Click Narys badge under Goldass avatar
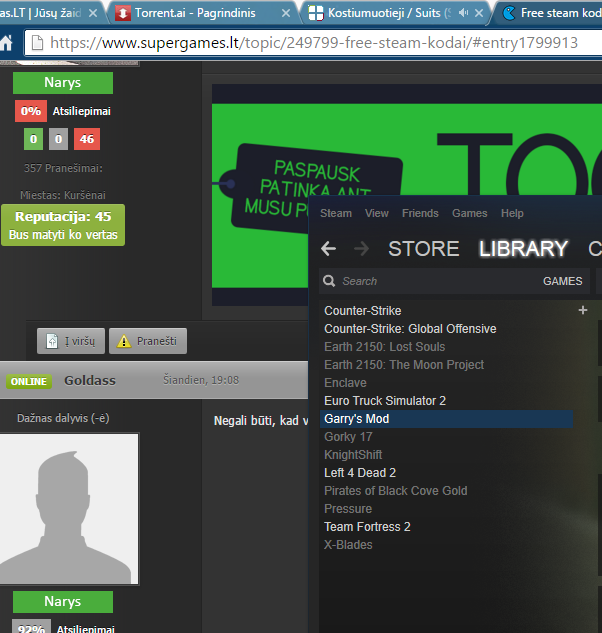602x633 pixels. click(x=63, y=602)
